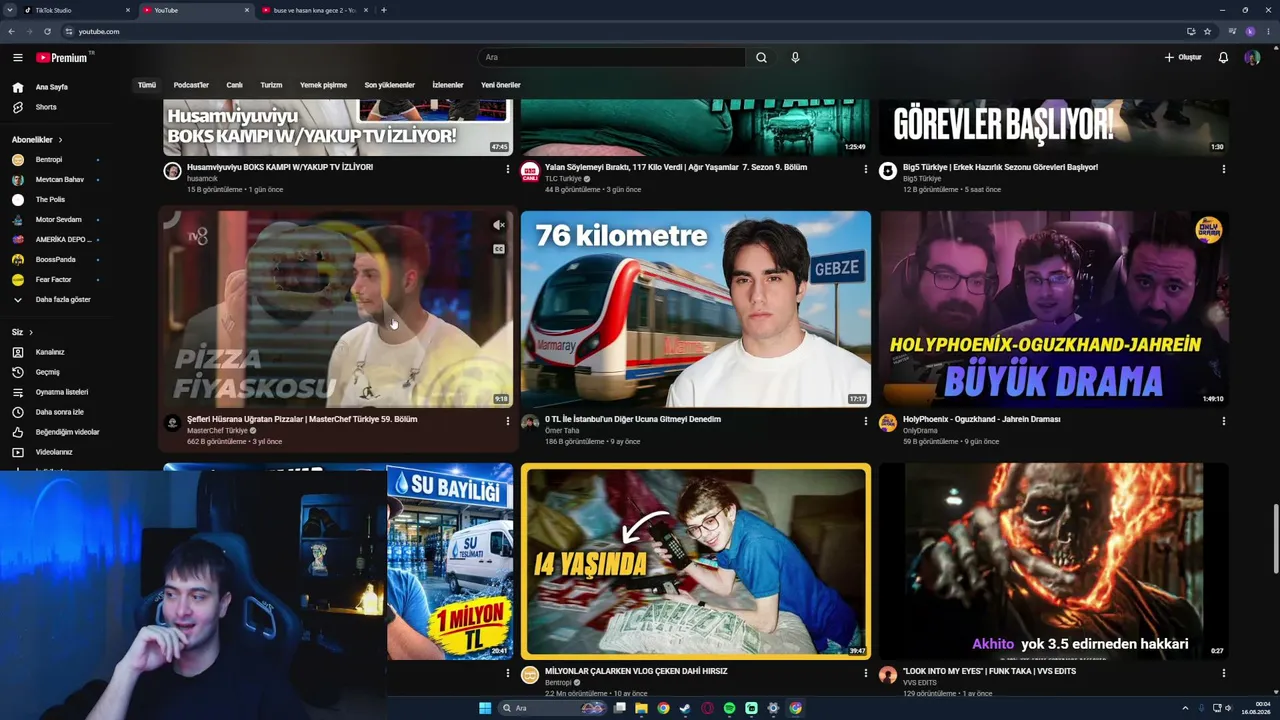
Task: Open the TLC Türkiye channel avatar
Action: click(x=530, y=171)
